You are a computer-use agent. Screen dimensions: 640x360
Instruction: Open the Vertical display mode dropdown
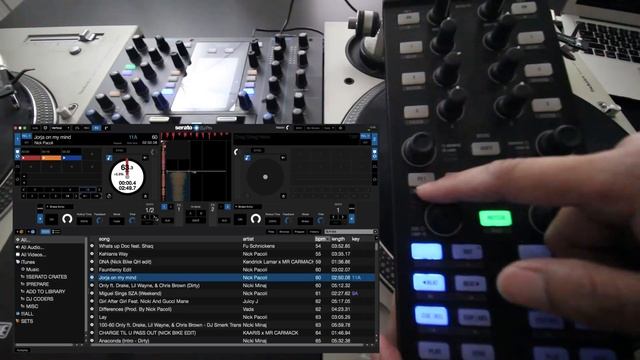coord(60,128)
